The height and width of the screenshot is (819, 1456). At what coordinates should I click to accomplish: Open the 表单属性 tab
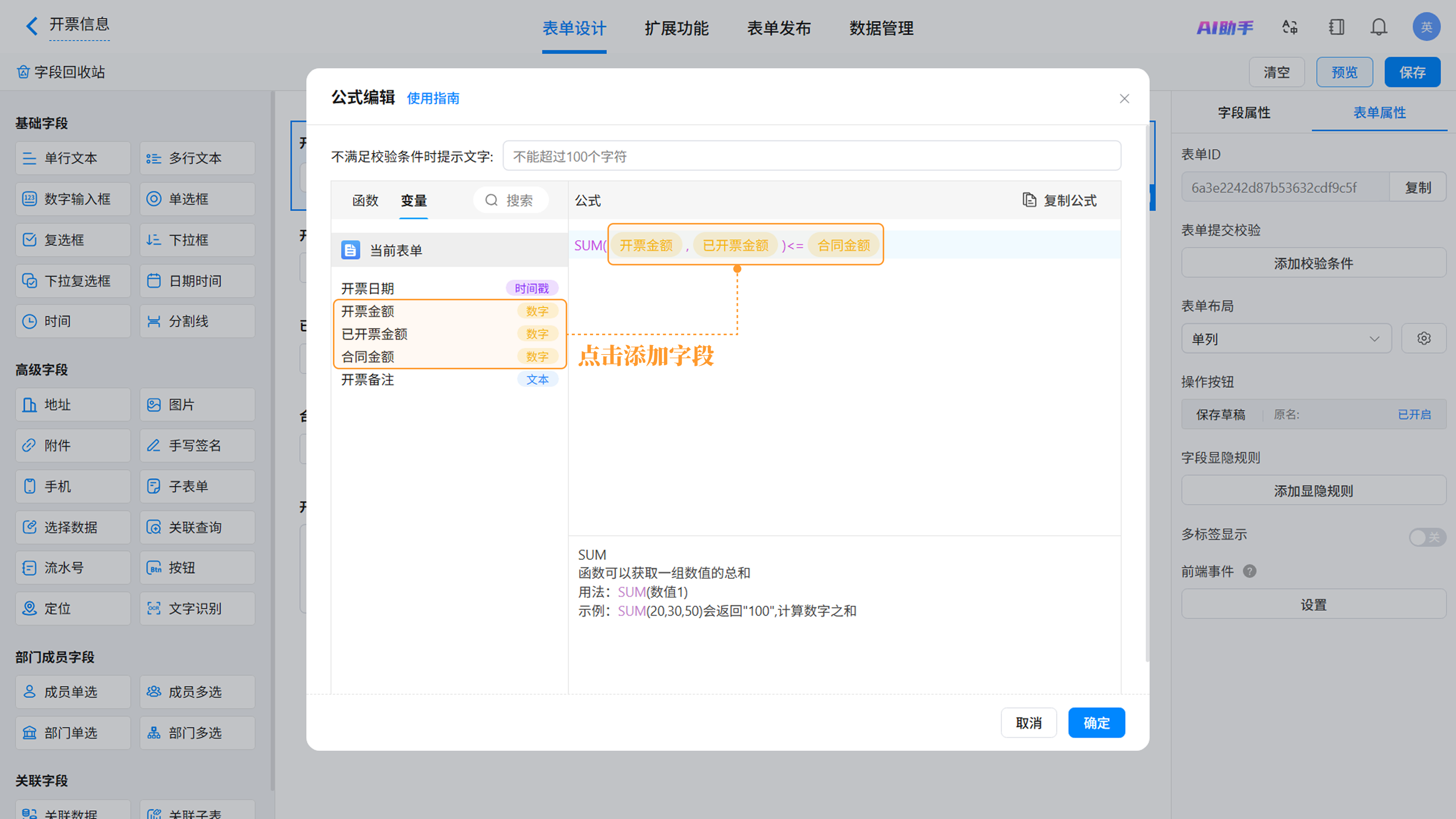pos(1379,113)
